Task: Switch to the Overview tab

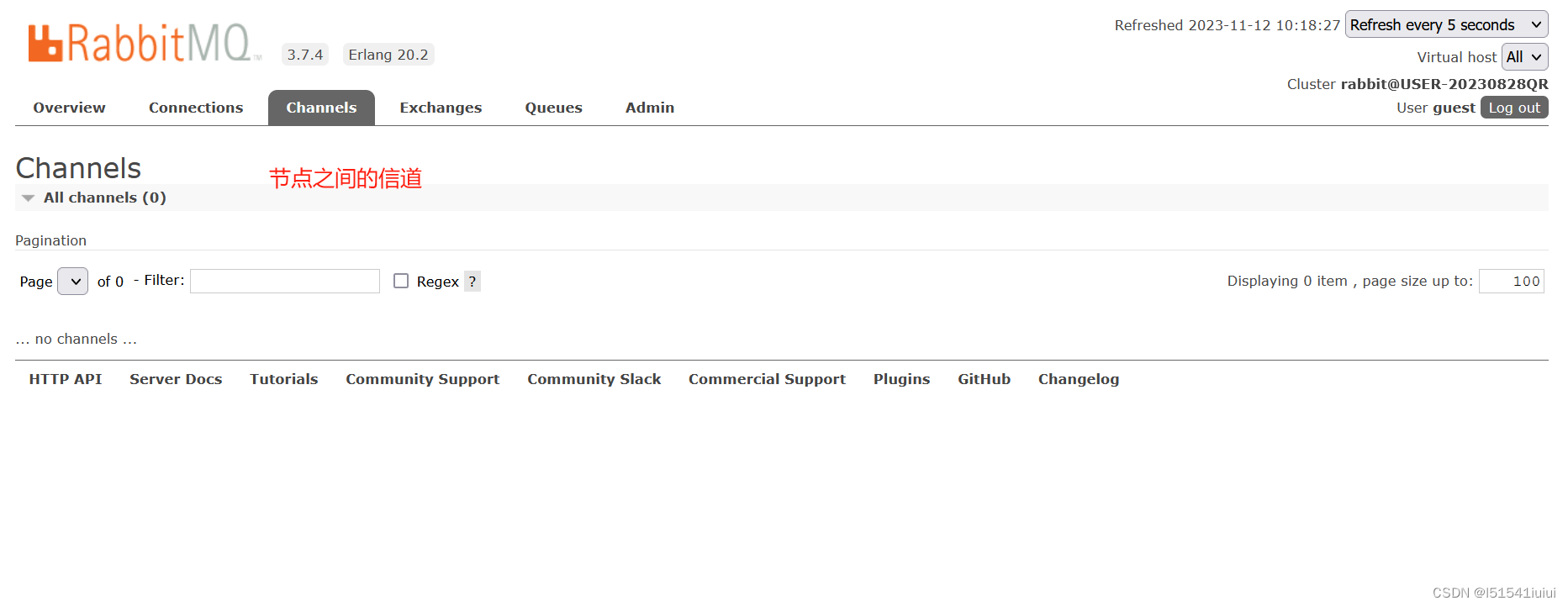Action: coord(69,108)
